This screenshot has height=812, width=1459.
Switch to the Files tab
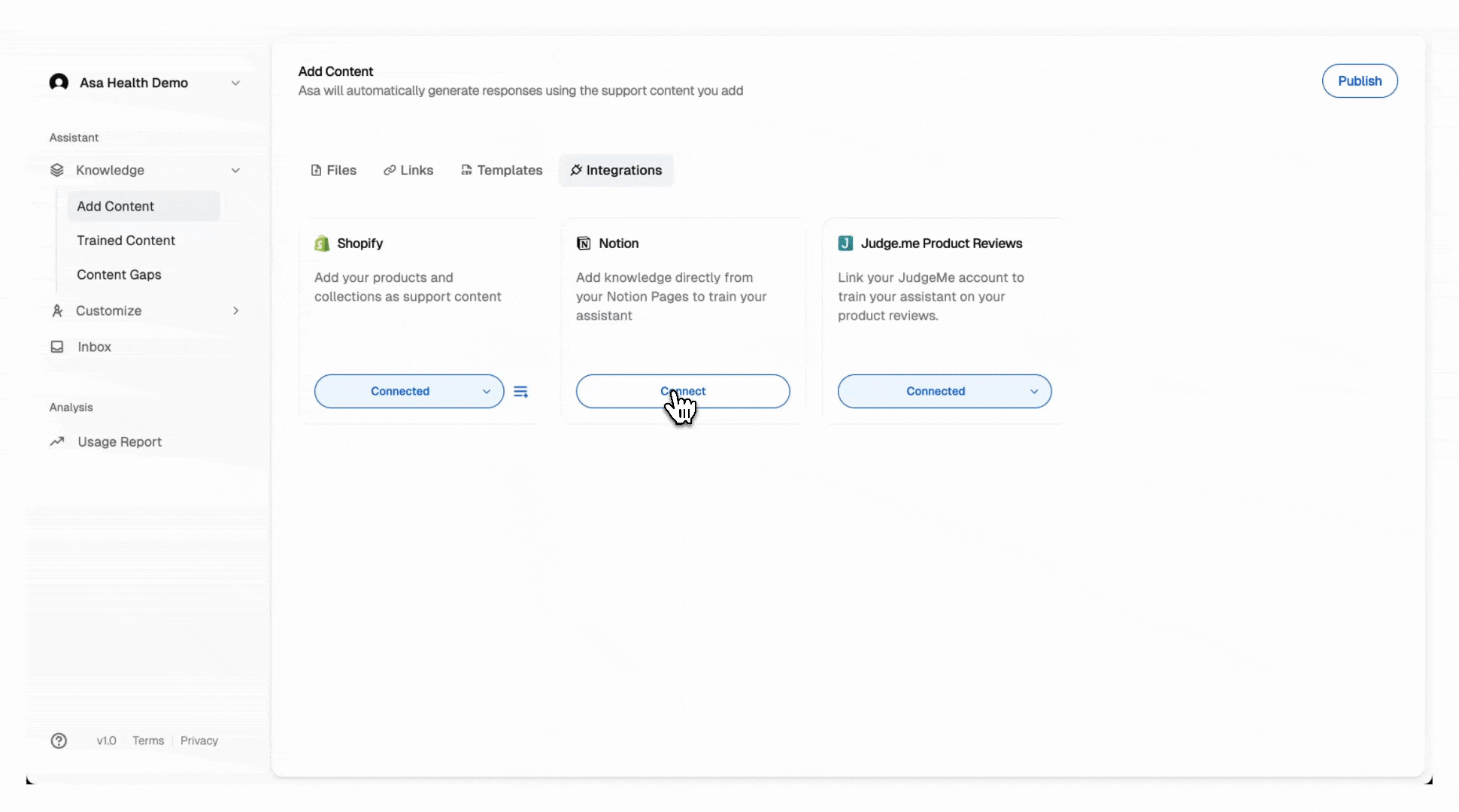334,171
